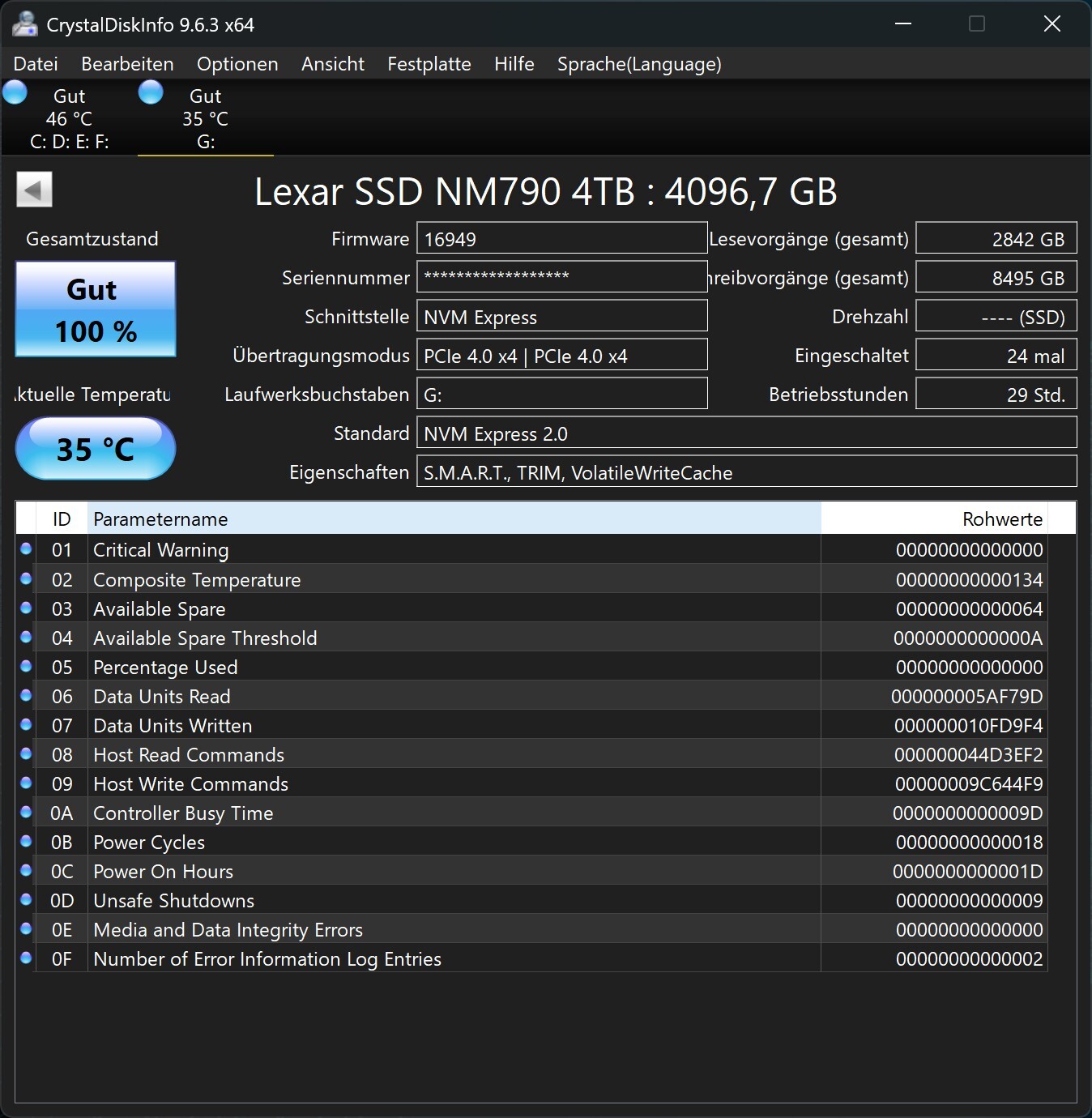Click status orb for Unsafe Shutdowns row
Screen dimensions: 1092x1118
26,899
